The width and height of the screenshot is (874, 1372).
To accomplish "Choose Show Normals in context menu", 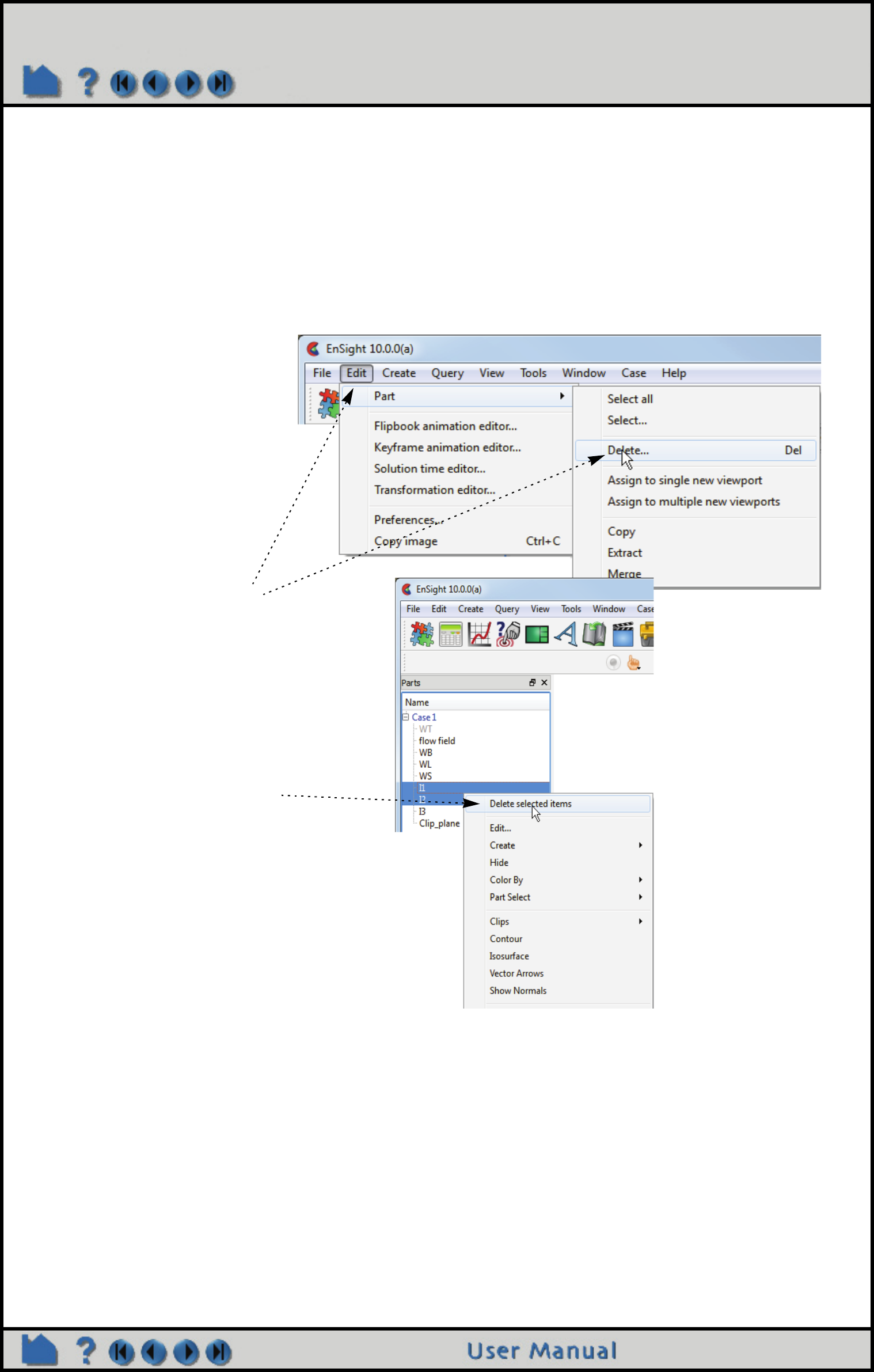I will click(518, 990).
